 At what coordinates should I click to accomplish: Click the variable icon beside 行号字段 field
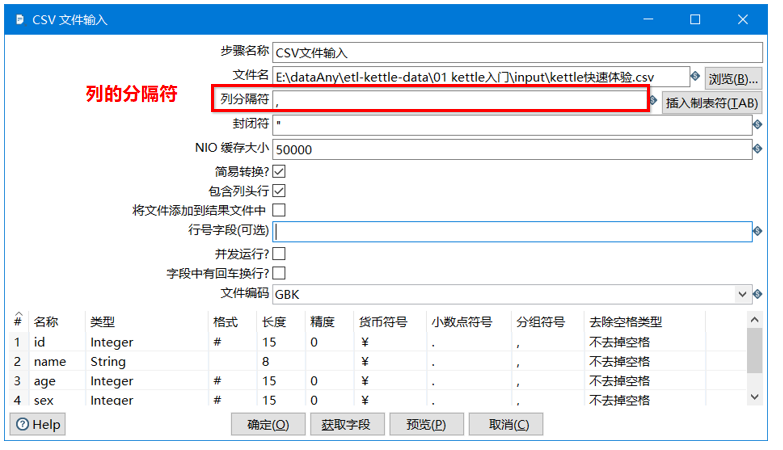(758, 231)
